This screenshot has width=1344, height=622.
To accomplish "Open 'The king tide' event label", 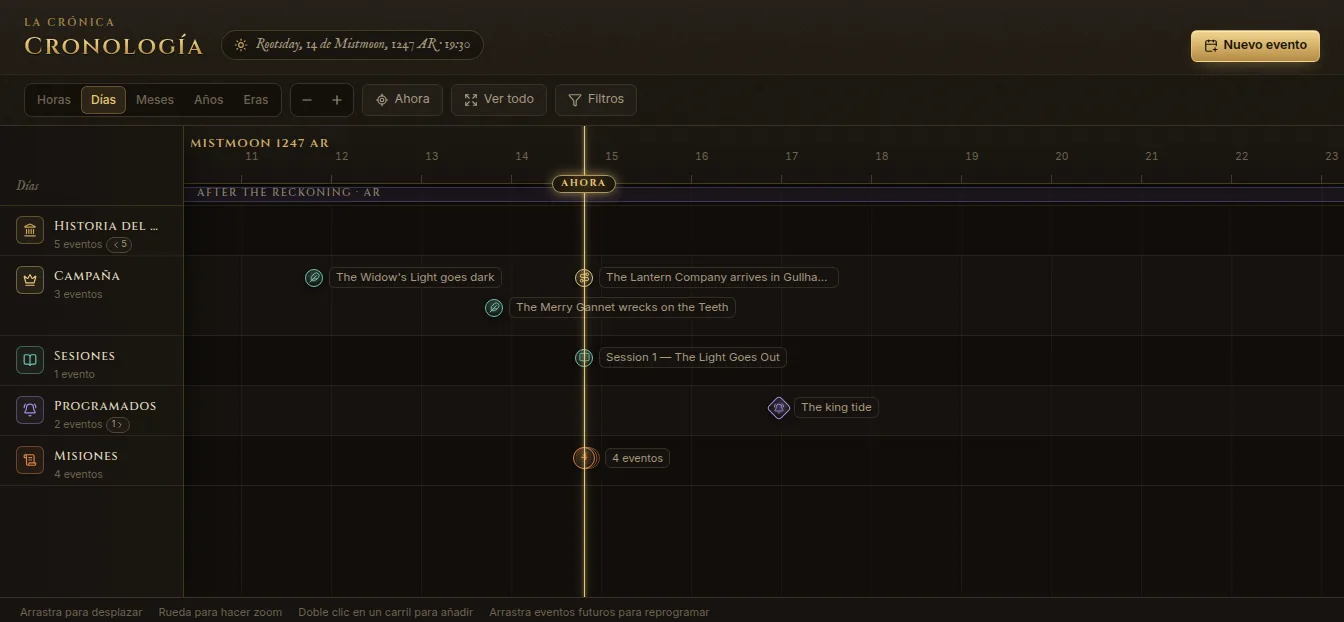I will coord(836,408).
